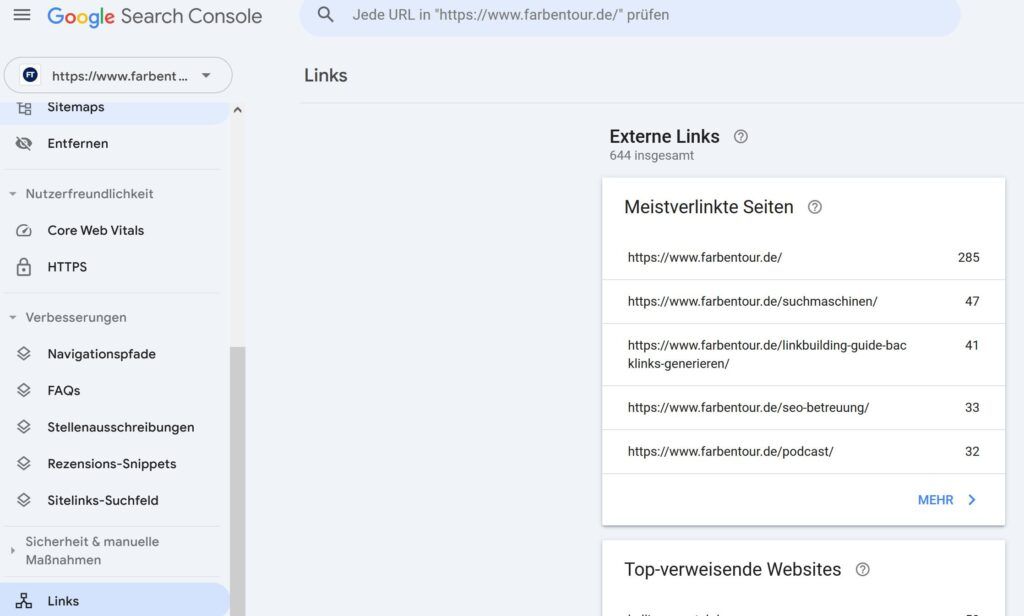The height and width of the screenshot is (616, 1024).
Task: Click the '41' link count
Action: coord(972,345)
